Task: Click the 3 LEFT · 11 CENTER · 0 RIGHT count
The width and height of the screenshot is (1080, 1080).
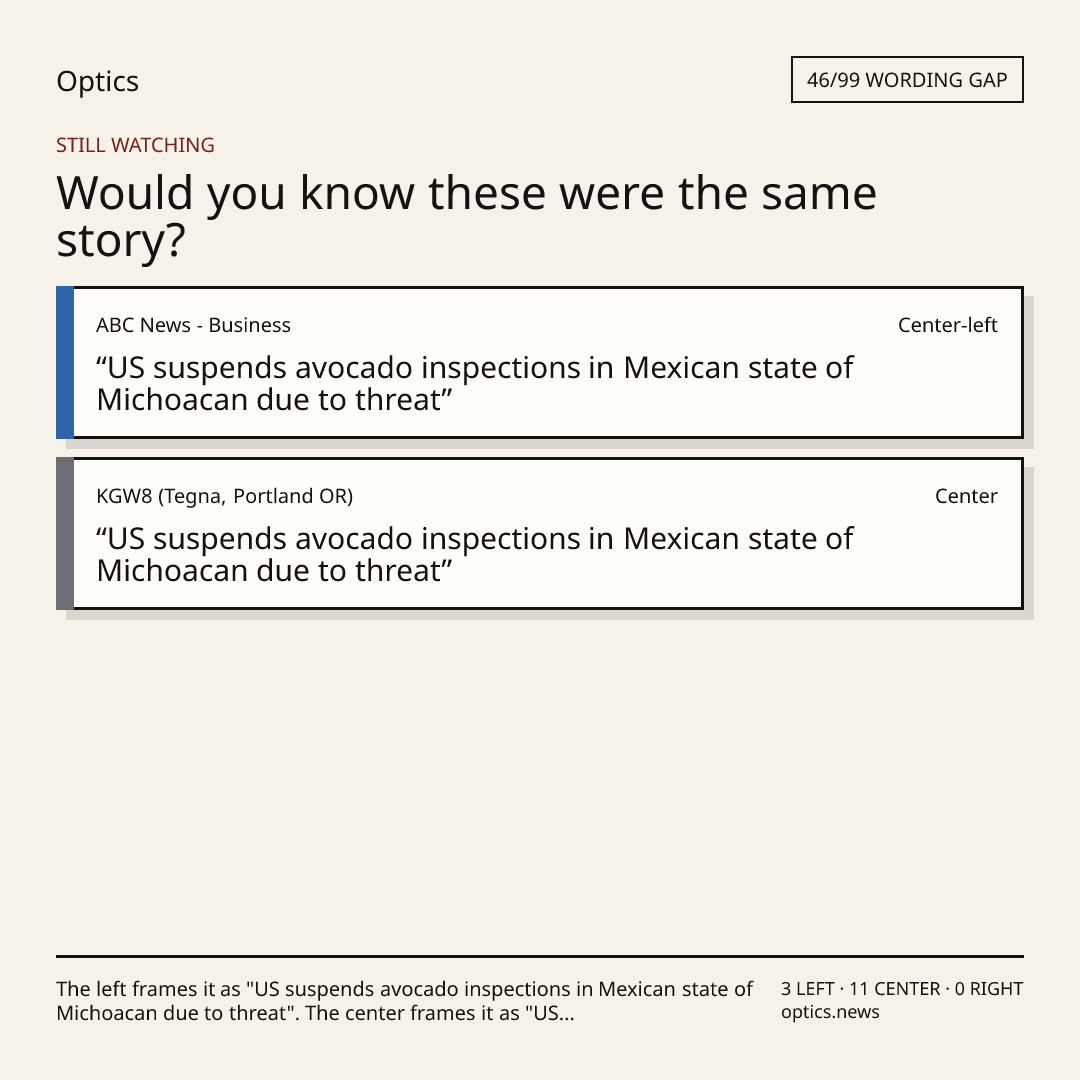Action: (902, 989)
